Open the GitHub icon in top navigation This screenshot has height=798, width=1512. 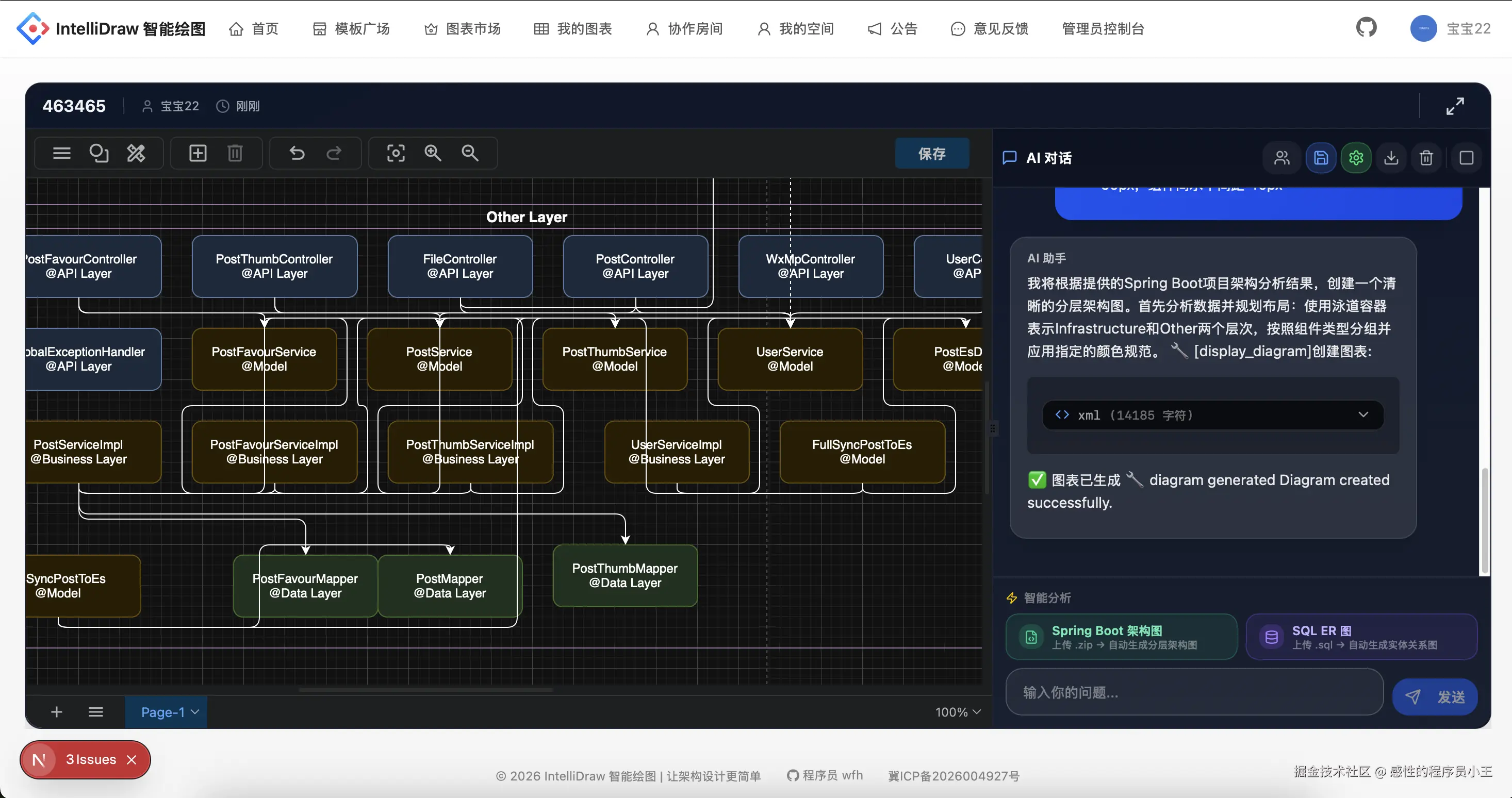[1367, 27]
